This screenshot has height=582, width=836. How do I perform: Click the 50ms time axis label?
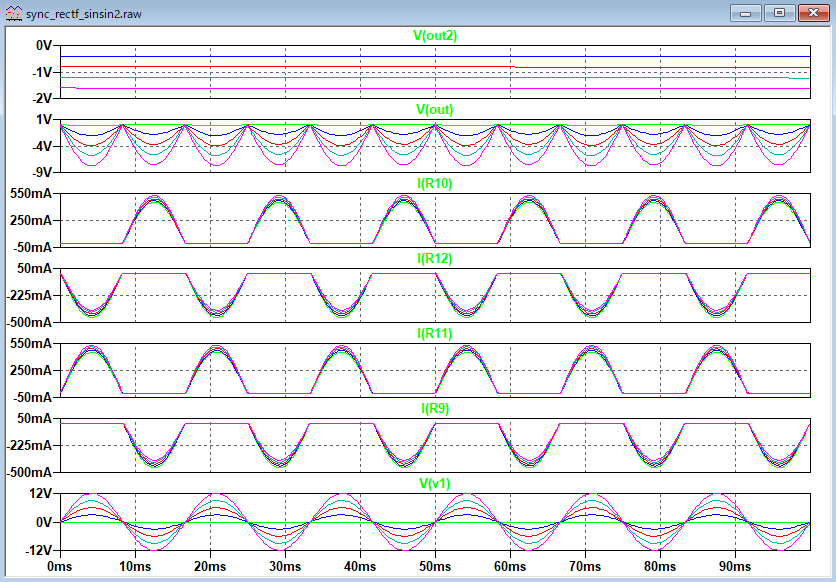tap(435, 565)
